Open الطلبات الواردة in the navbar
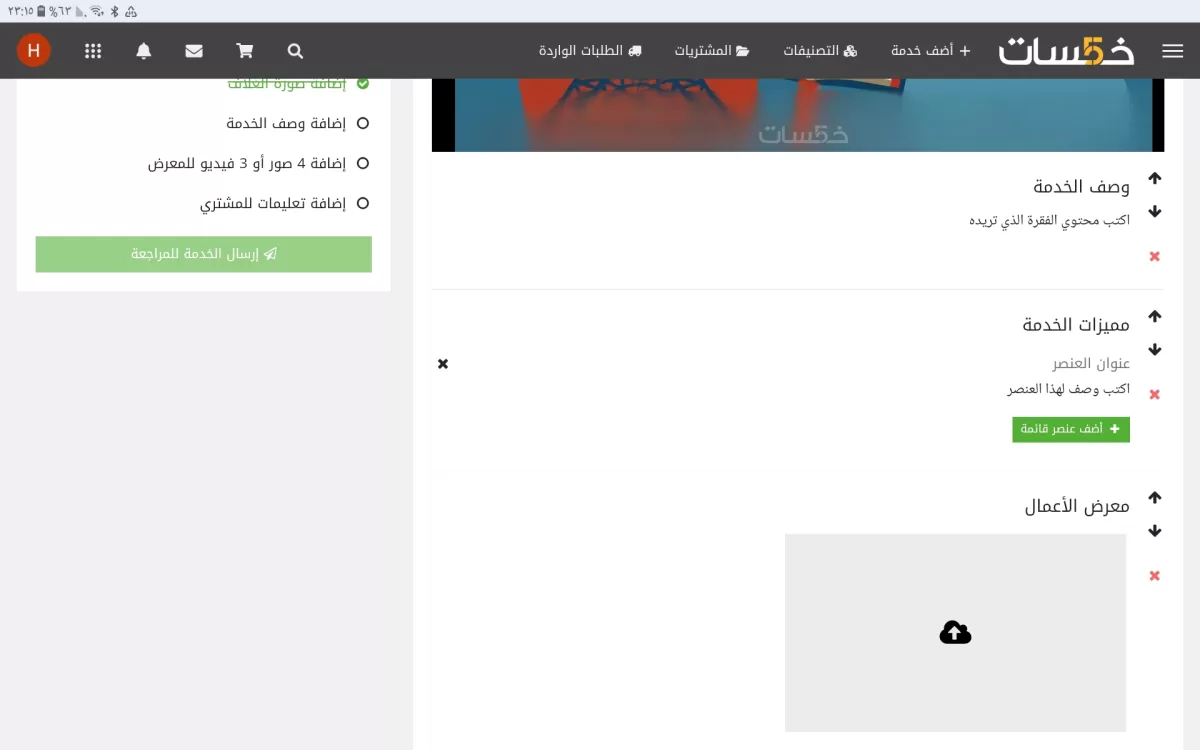The width and height of the screenshot is (1200, 750). 590,51
